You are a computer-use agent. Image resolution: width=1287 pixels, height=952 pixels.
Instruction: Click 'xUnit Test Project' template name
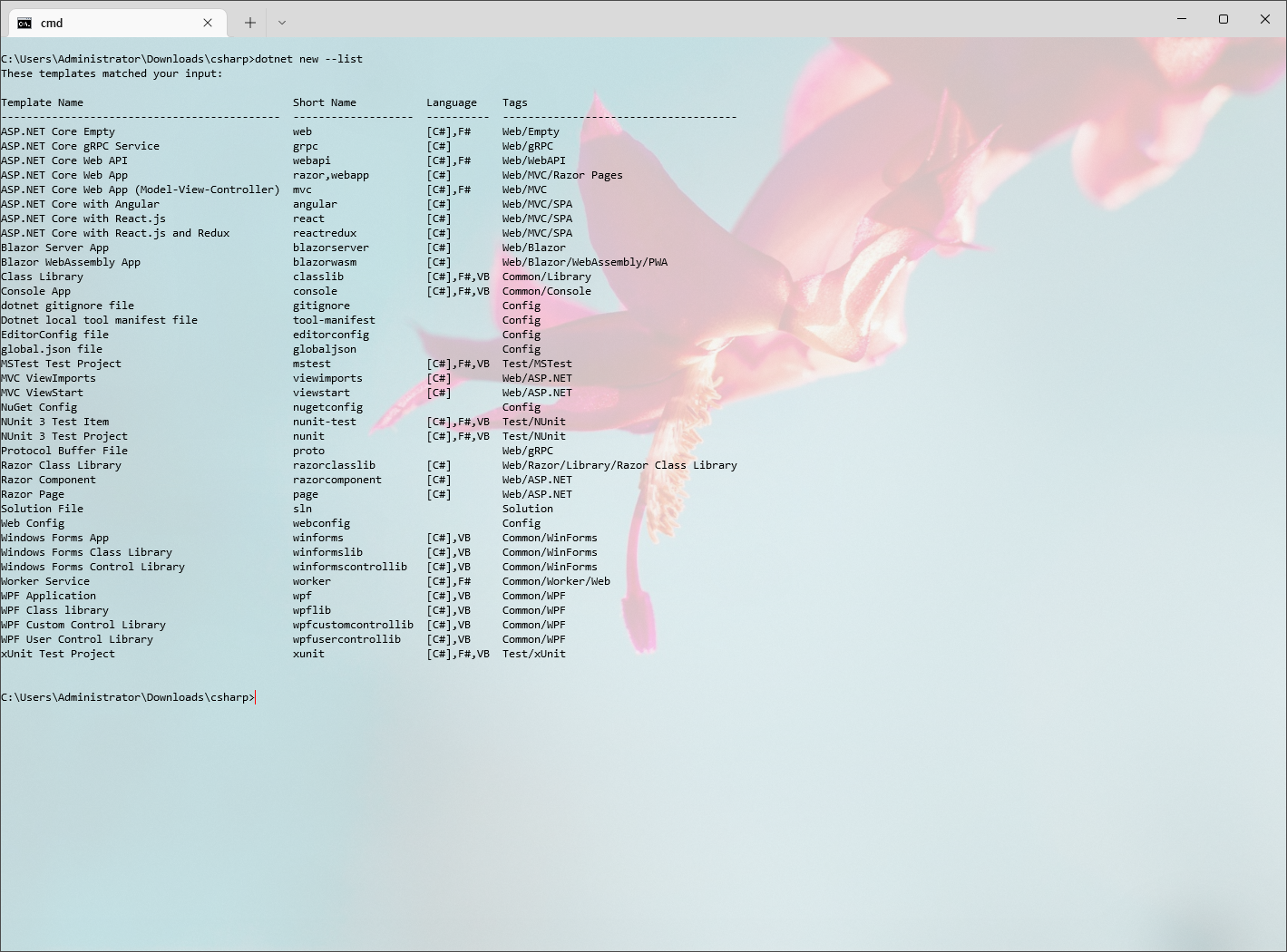pos(58,654)
